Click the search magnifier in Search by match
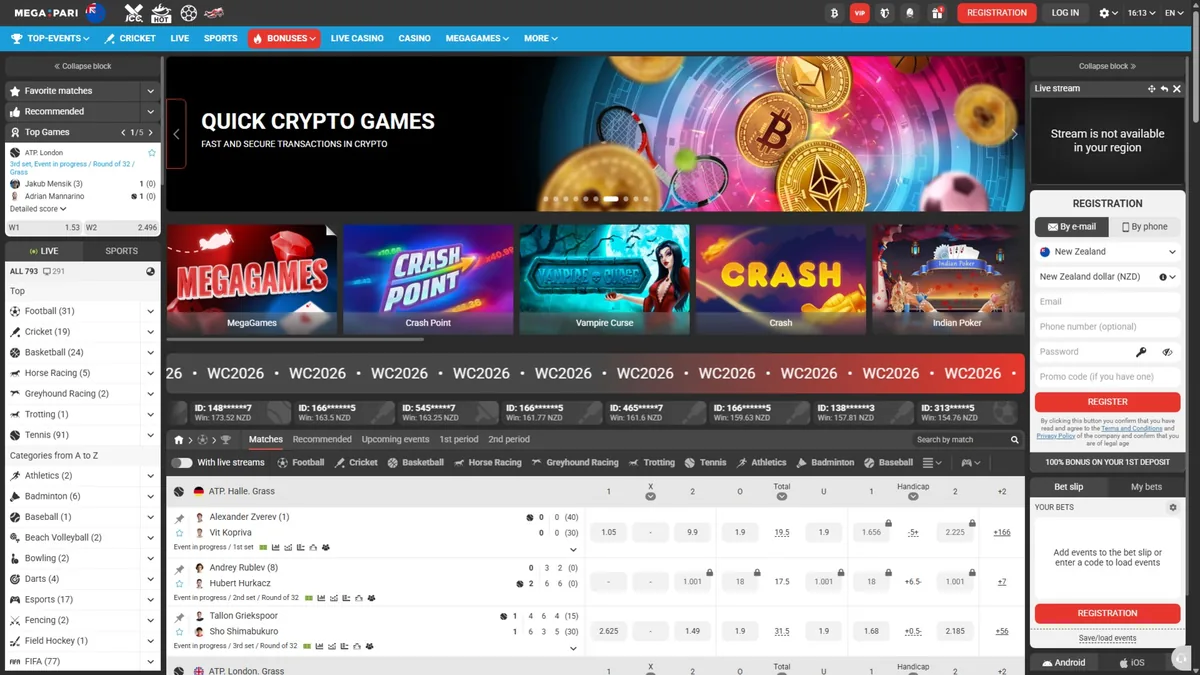 [1014, 440]
